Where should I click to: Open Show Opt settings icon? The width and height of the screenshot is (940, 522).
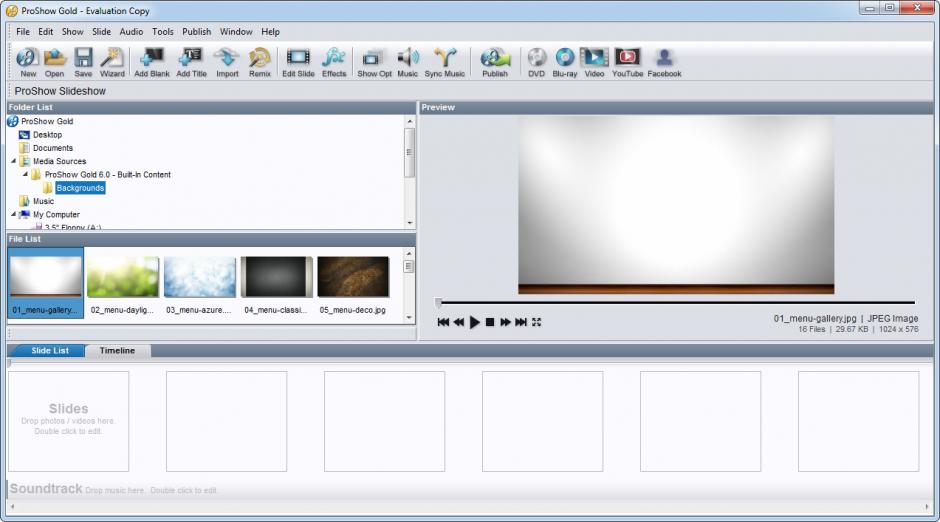tap(374, 62)
